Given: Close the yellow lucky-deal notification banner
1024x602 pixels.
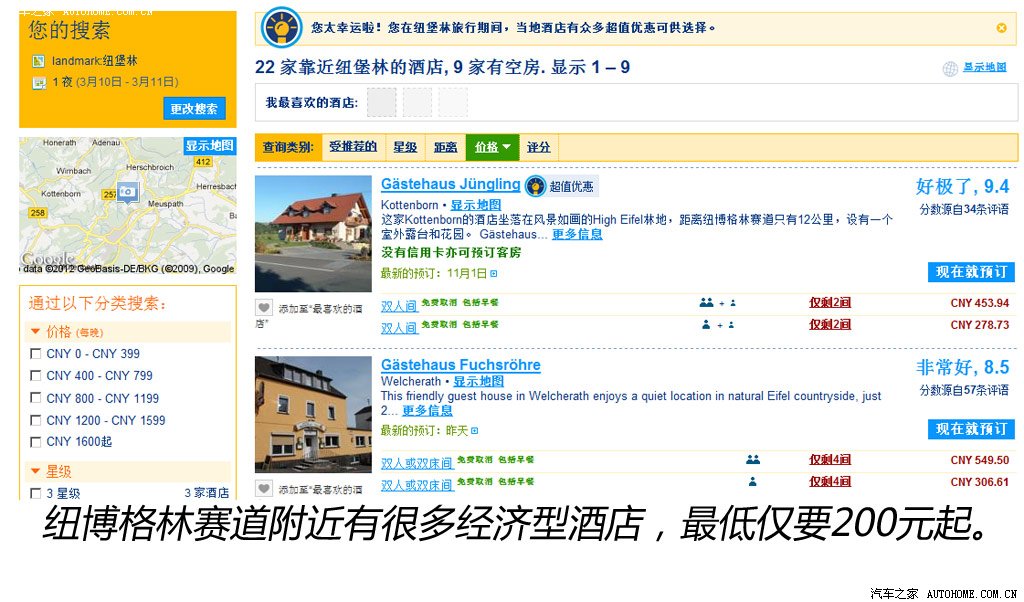Looking at the screenshot, I should pyautogui.click(x=1001, y=27).
